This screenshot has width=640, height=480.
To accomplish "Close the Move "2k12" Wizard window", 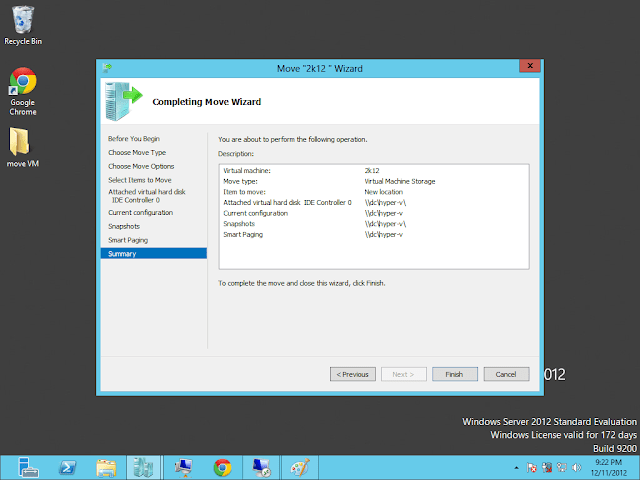I will click(525, 67).
